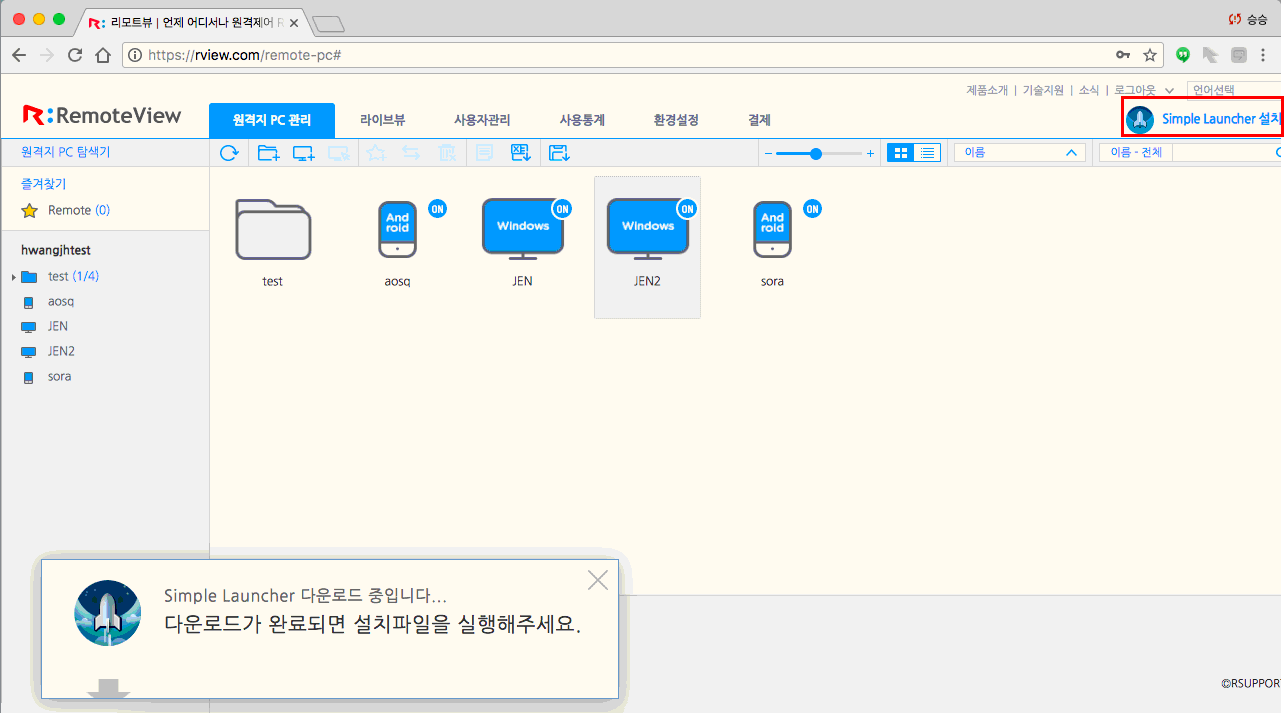The width and height of the screenshot is (1284, 713).
Task: Select aosq in sidebar tree
Action: (61, 301)
